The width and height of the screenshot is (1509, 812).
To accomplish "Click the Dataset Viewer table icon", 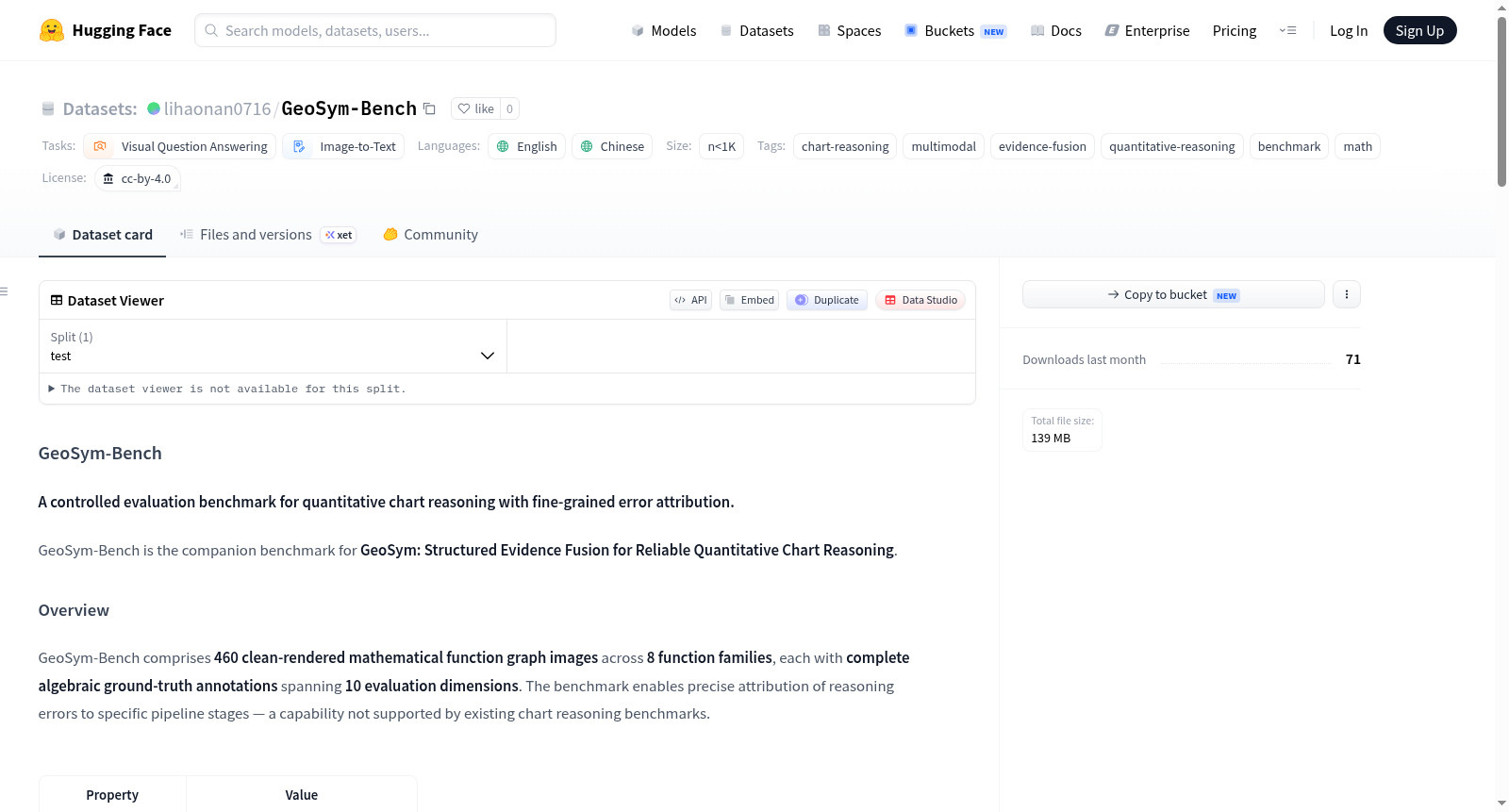I will pyautogui.click(x=57, y=300).
